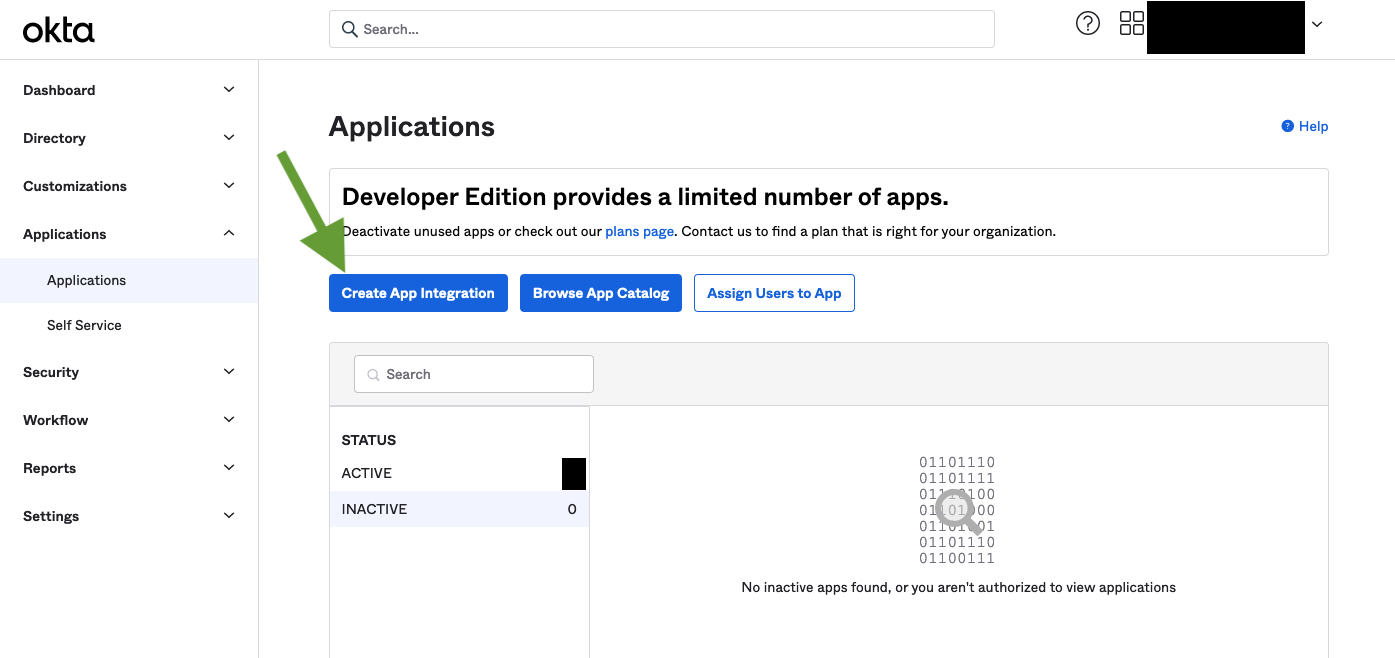Open the account menu chevron

tap(1317, 25)
